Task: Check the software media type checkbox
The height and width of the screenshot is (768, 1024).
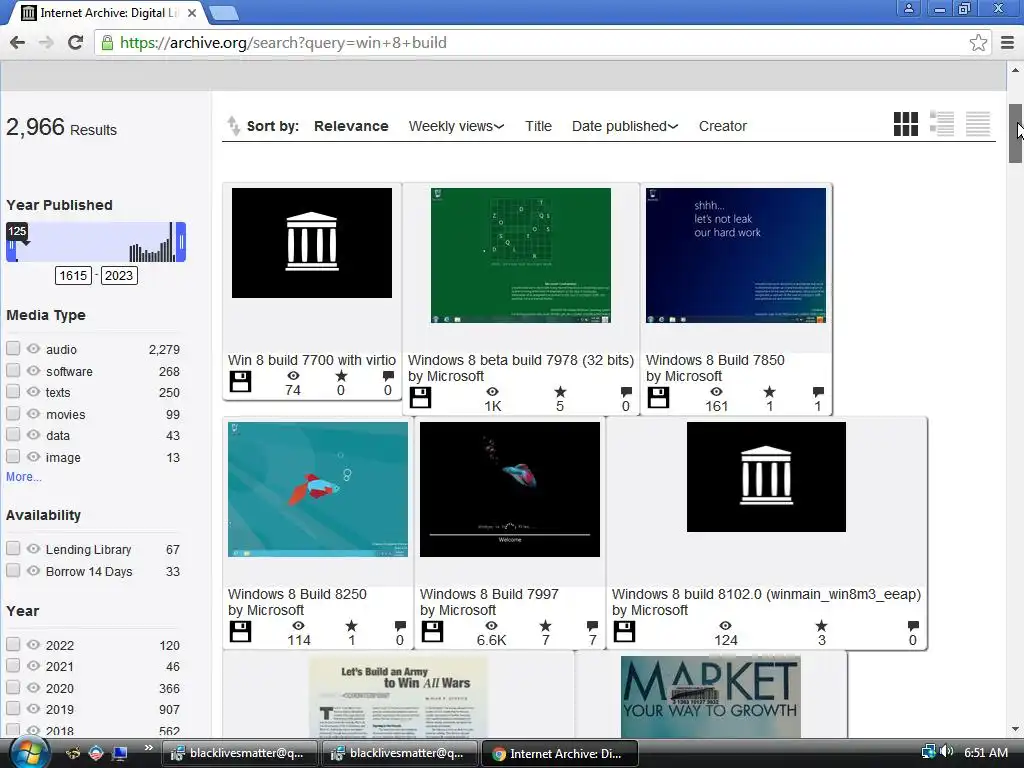Action: tap(13, 370)
